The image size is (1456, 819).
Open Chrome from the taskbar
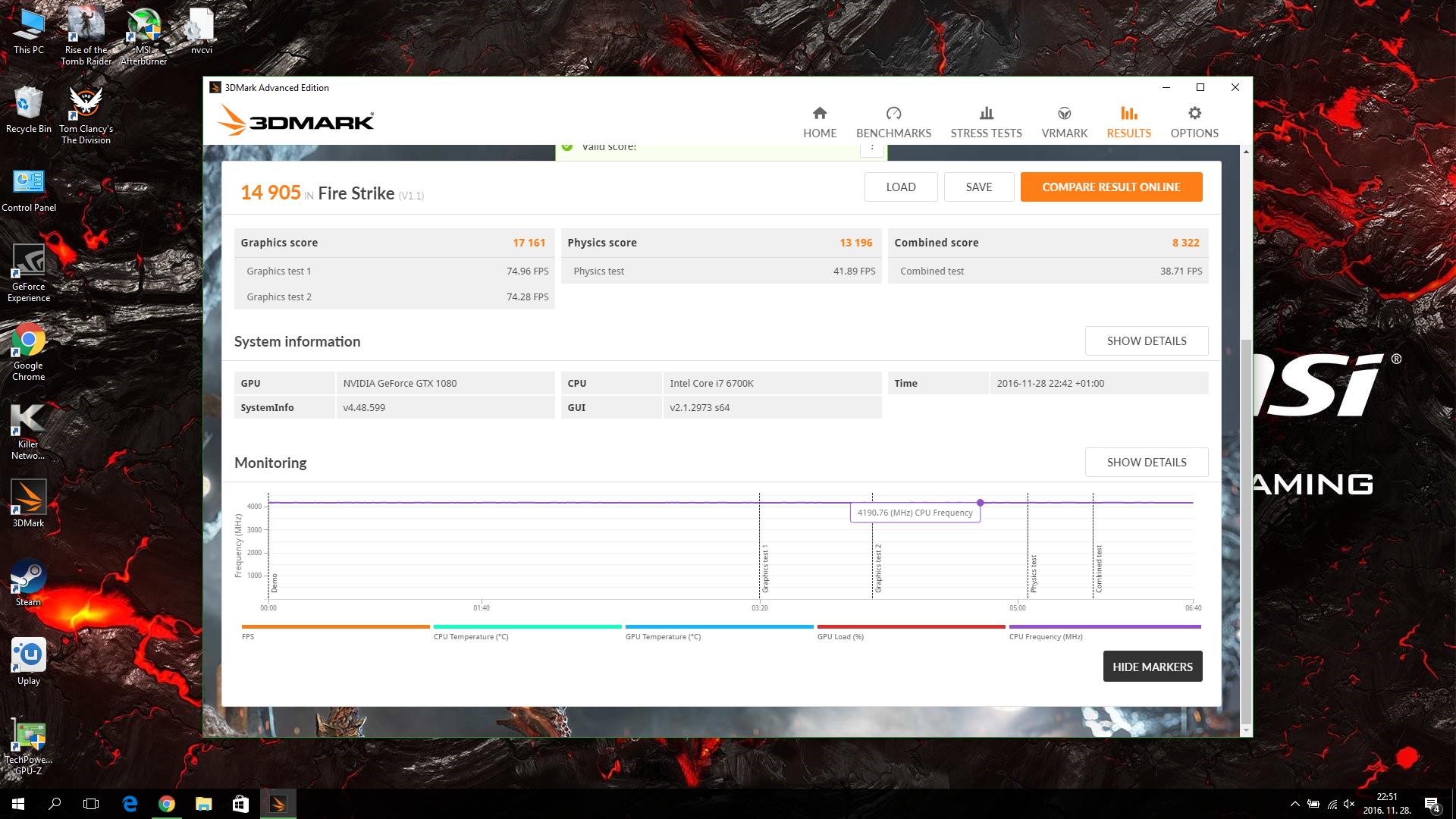tap(167, 804)
